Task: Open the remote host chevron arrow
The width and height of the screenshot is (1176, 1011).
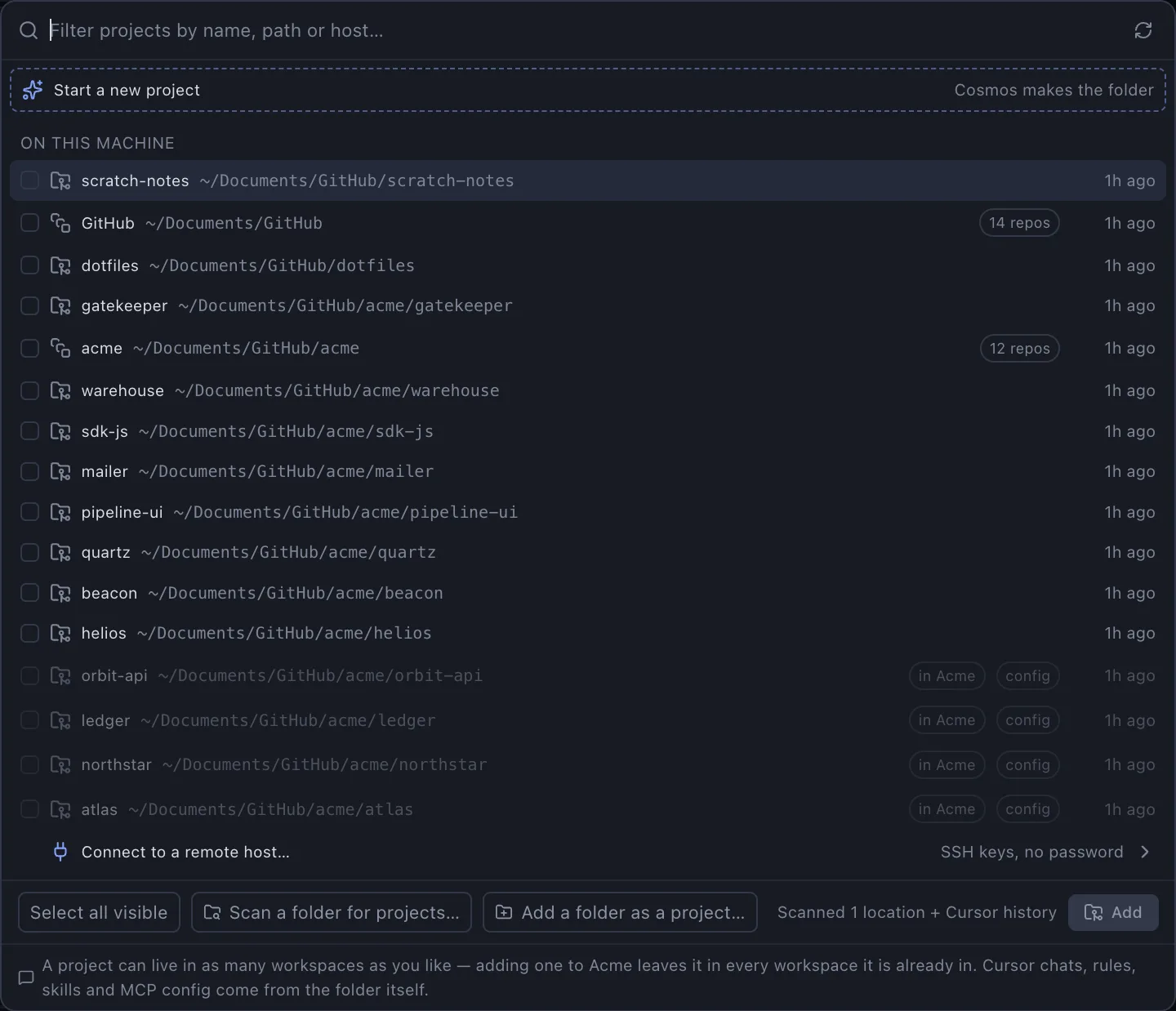Action: [1145, 852]
